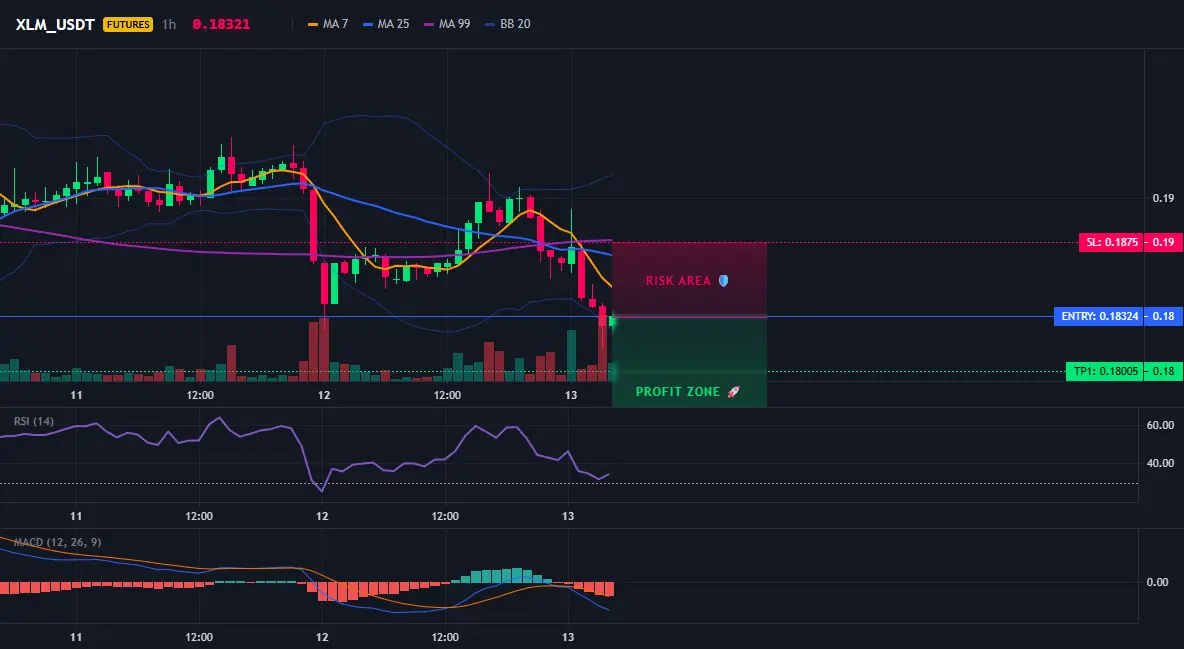This screenshot has height=649, width=1184.
Task: Click the TP1: 0.18005 take-profit label
Action: coord(1103,371)
